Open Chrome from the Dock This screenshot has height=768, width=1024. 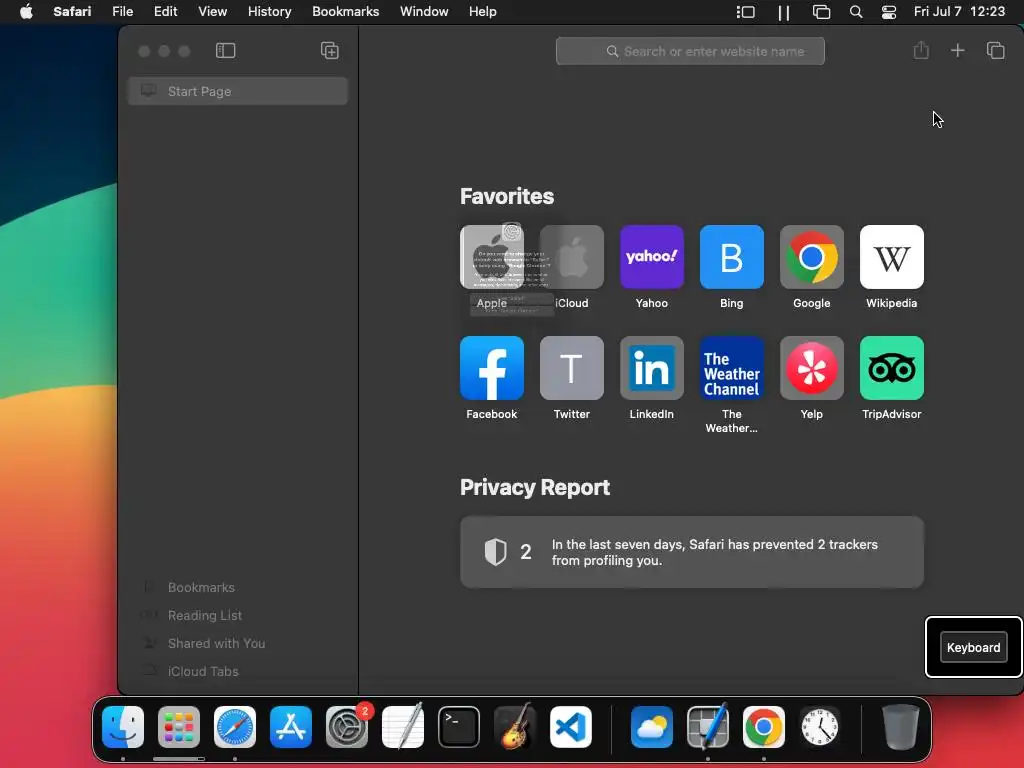tap(764, 727)
